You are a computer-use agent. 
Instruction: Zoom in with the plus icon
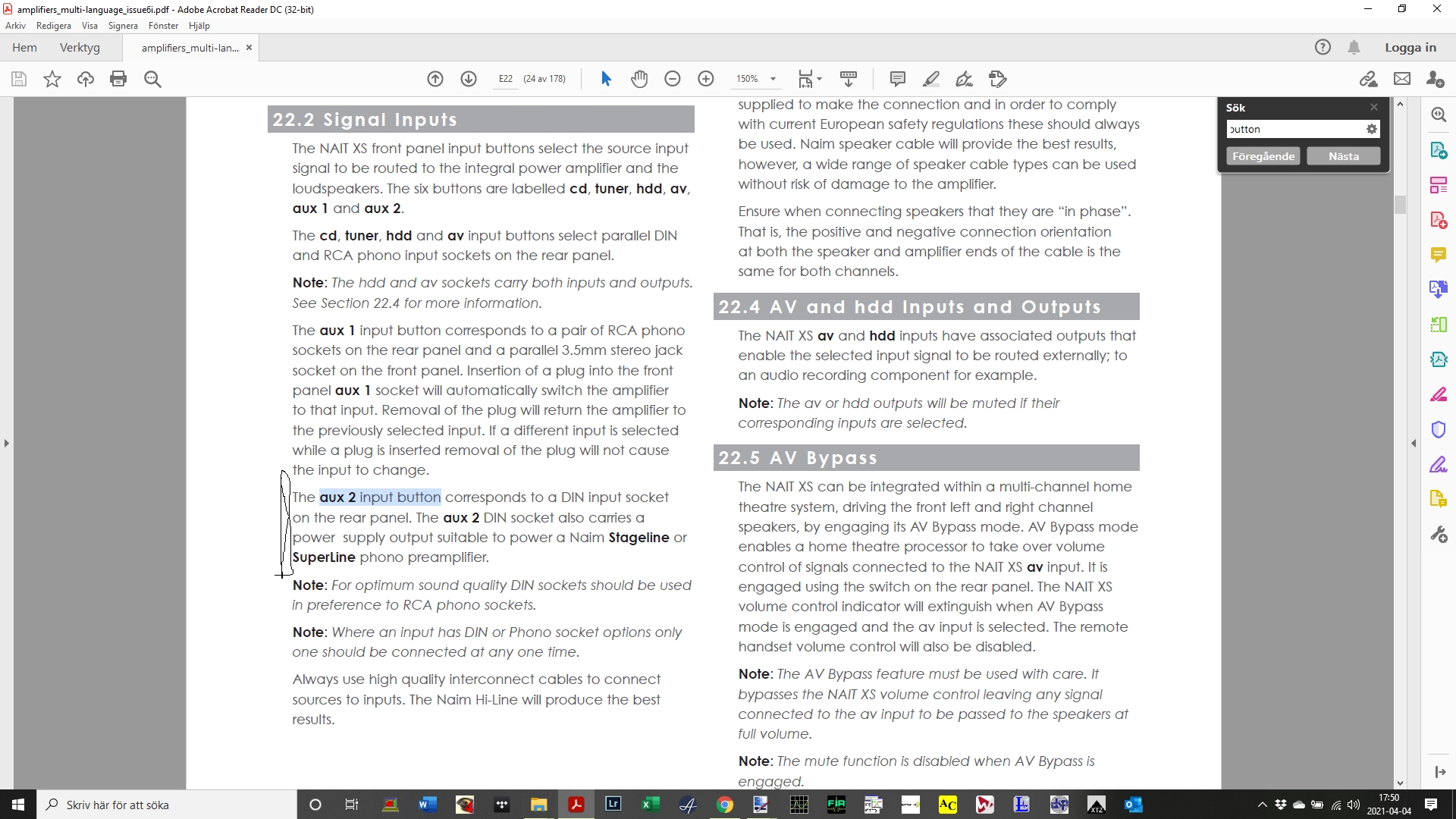pos(706,79)
